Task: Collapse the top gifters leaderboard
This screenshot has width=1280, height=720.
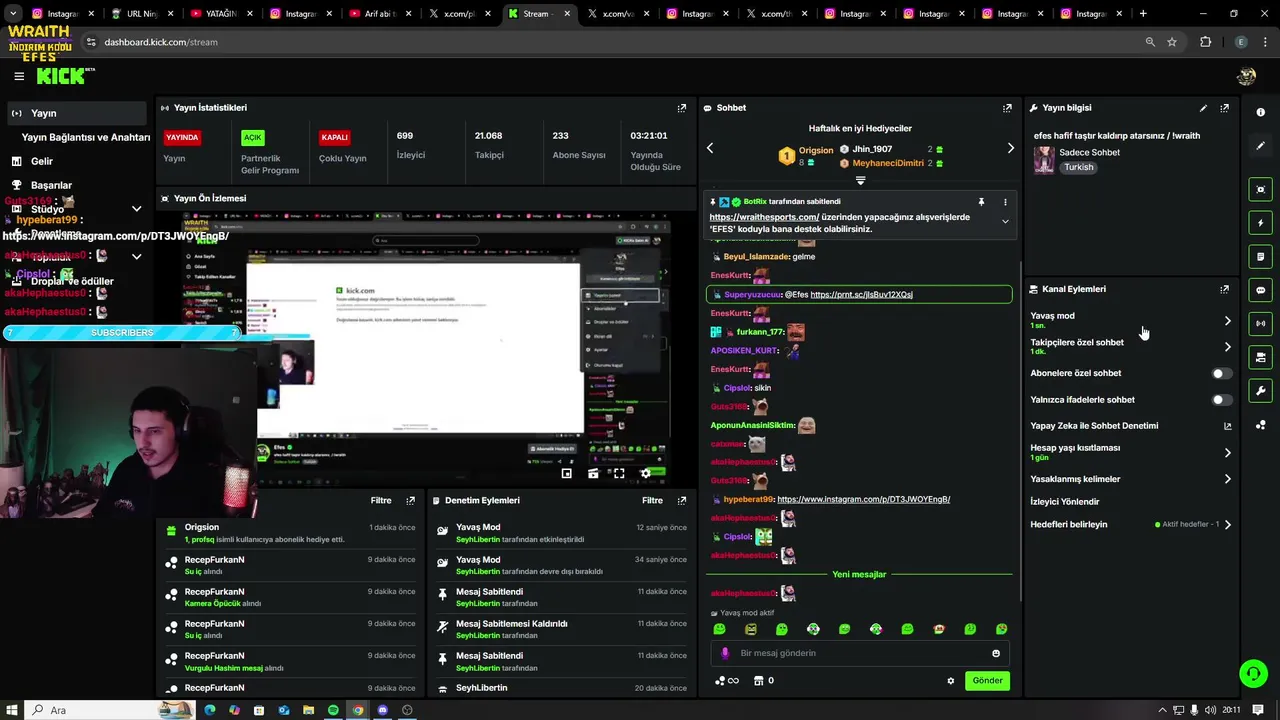Action: [x=860, y=181]
